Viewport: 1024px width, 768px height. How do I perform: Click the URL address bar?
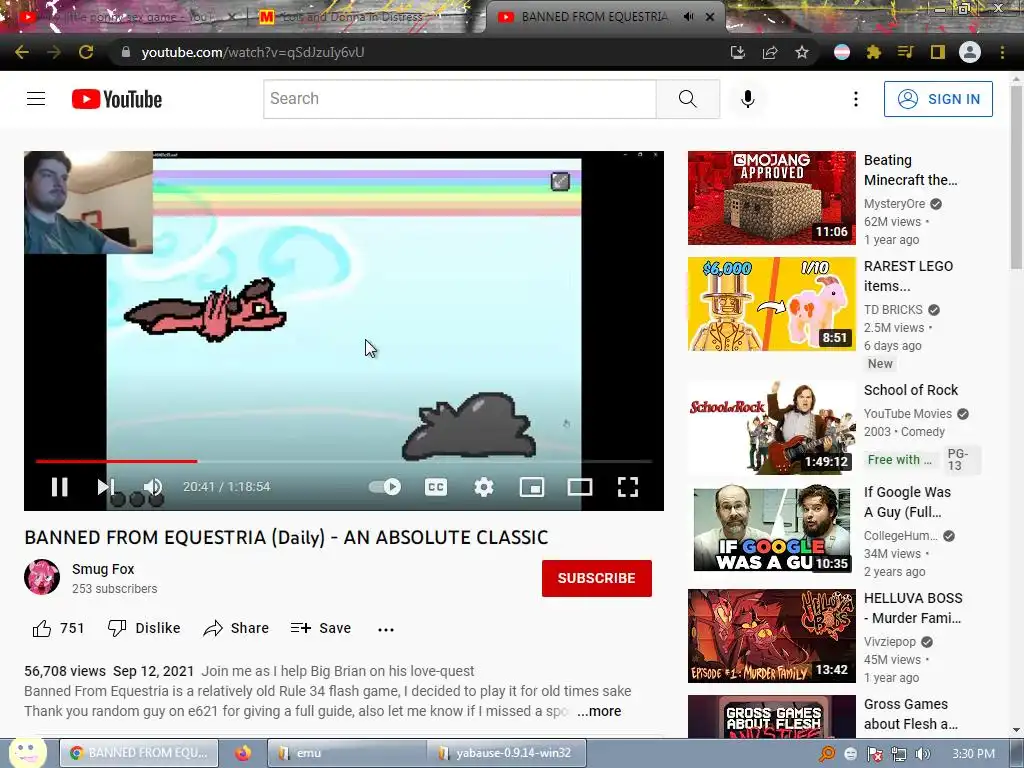point(418,52)
